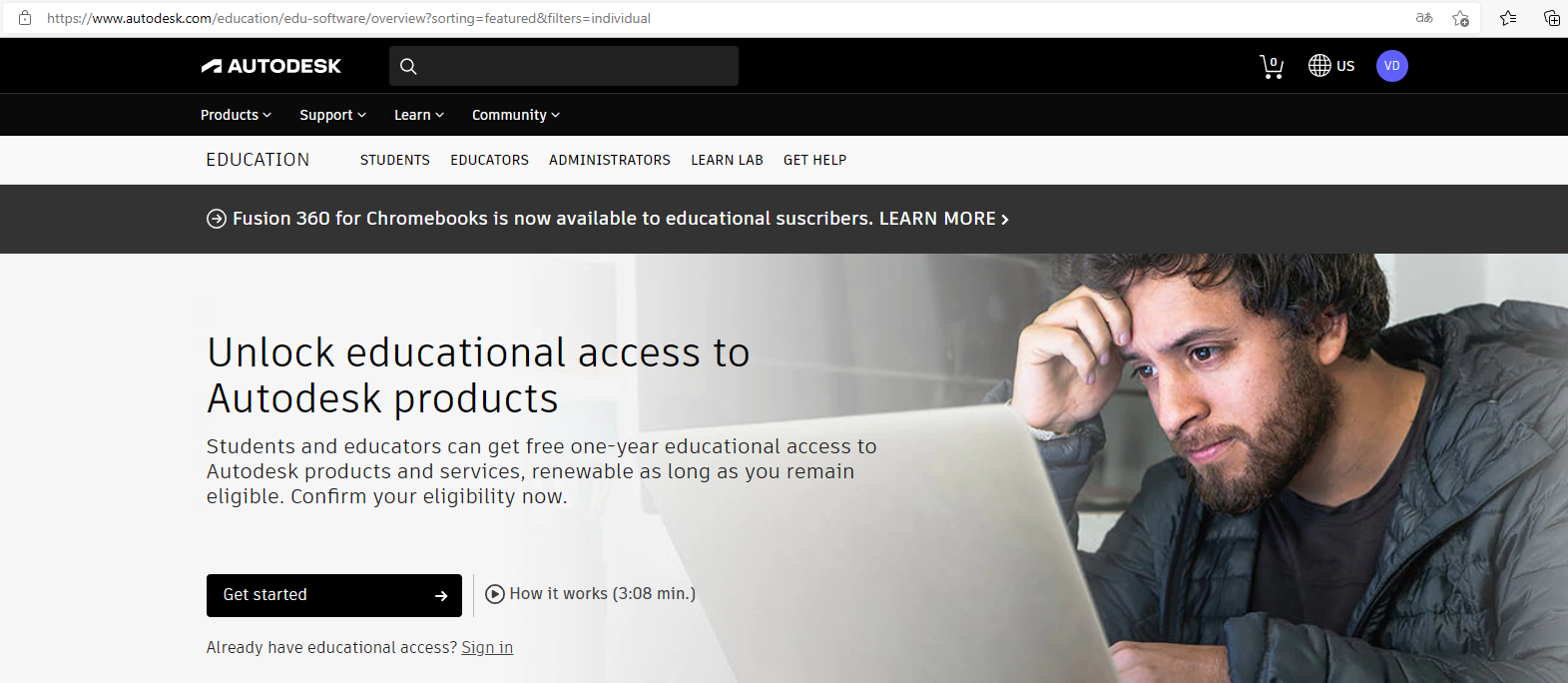Select Administrators in Education menu
The height and width of the screenshot is (683, 1568).
click(609, 160)
